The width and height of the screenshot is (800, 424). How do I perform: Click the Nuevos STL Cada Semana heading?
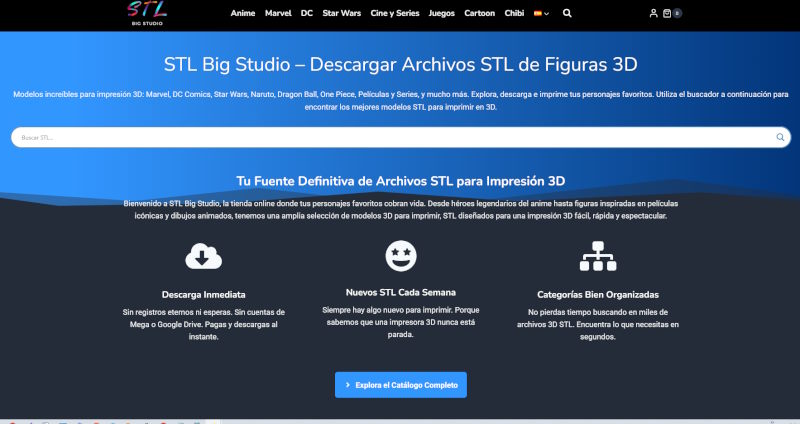tap(401, 292)
